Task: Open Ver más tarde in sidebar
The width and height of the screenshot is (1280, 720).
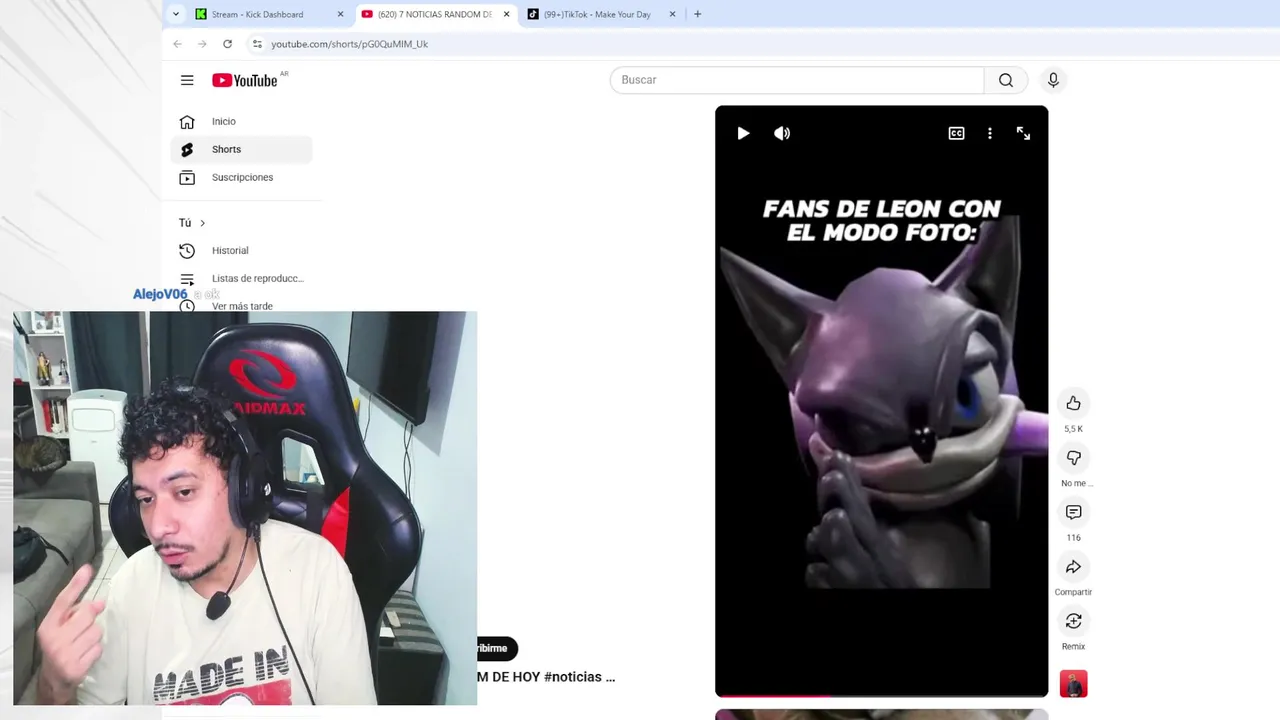Action: pos(242,306)
